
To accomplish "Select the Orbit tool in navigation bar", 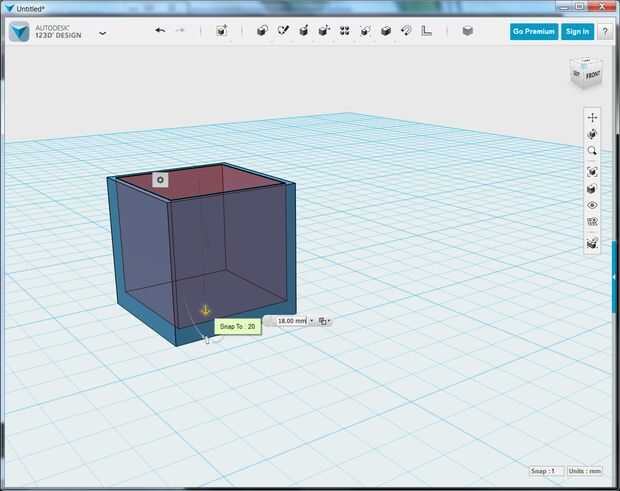I will pos(592,134).
